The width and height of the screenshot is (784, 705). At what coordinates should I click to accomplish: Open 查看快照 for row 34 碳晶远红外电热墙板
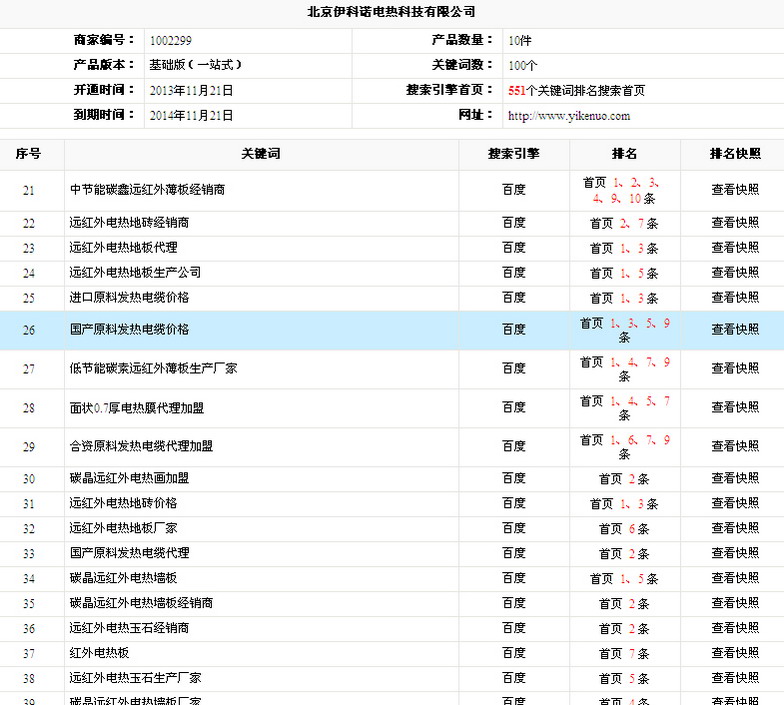click(735, 578)
